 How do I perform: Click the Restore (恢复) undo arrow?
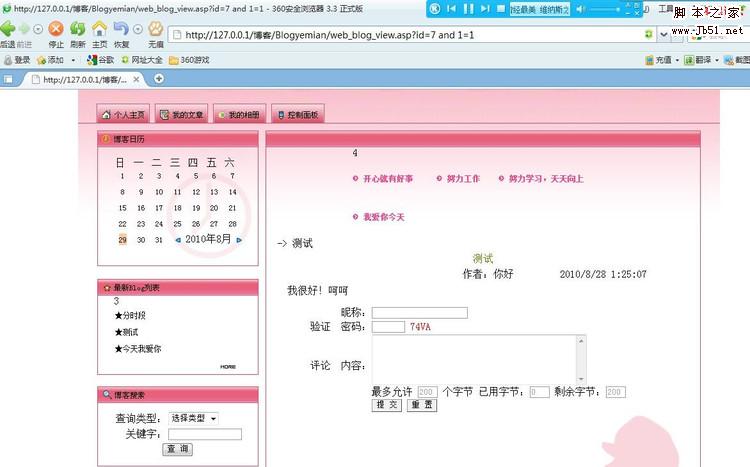coord(121,29)
